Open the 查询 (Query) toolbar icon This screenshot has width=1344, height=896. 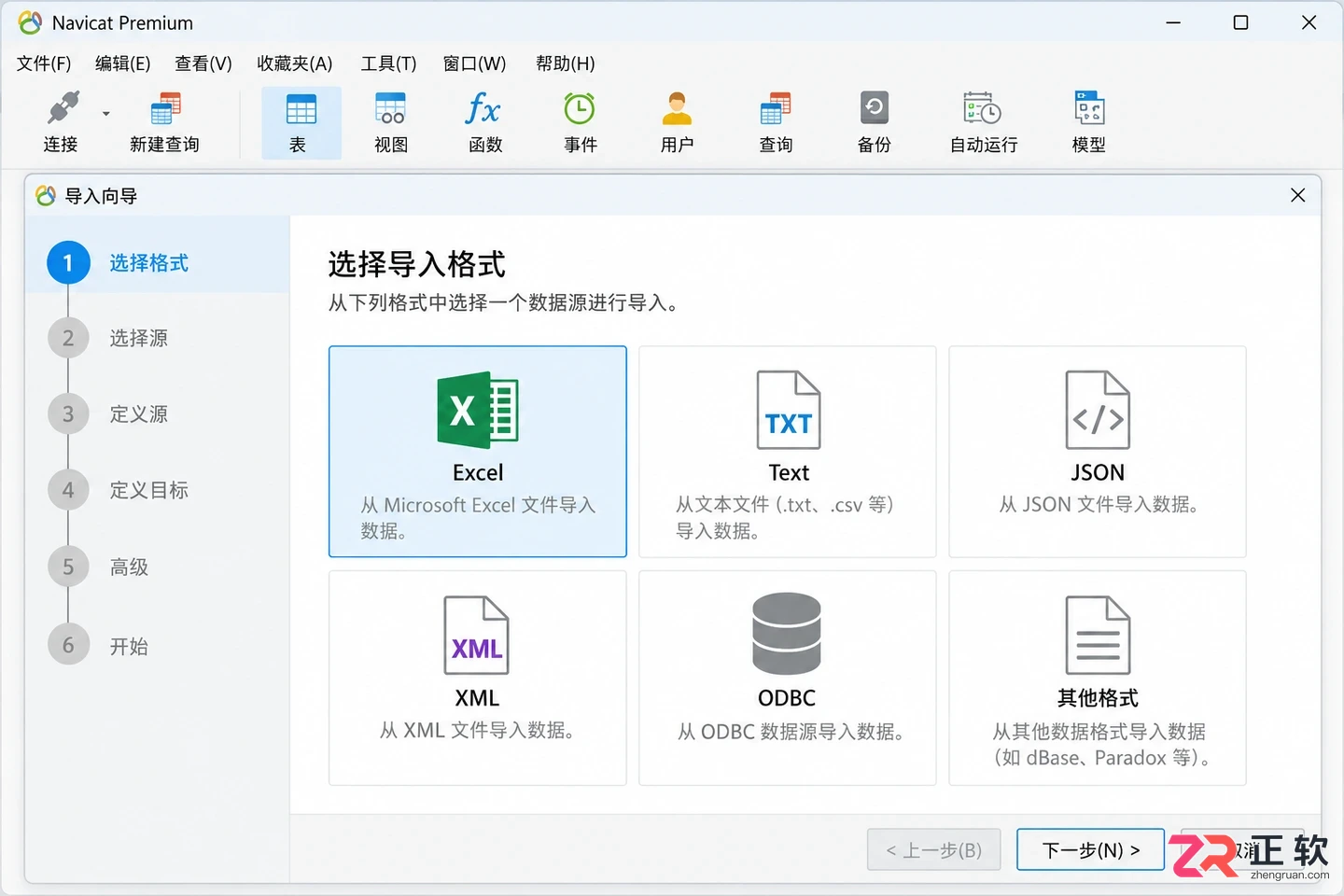pos(776,122)
